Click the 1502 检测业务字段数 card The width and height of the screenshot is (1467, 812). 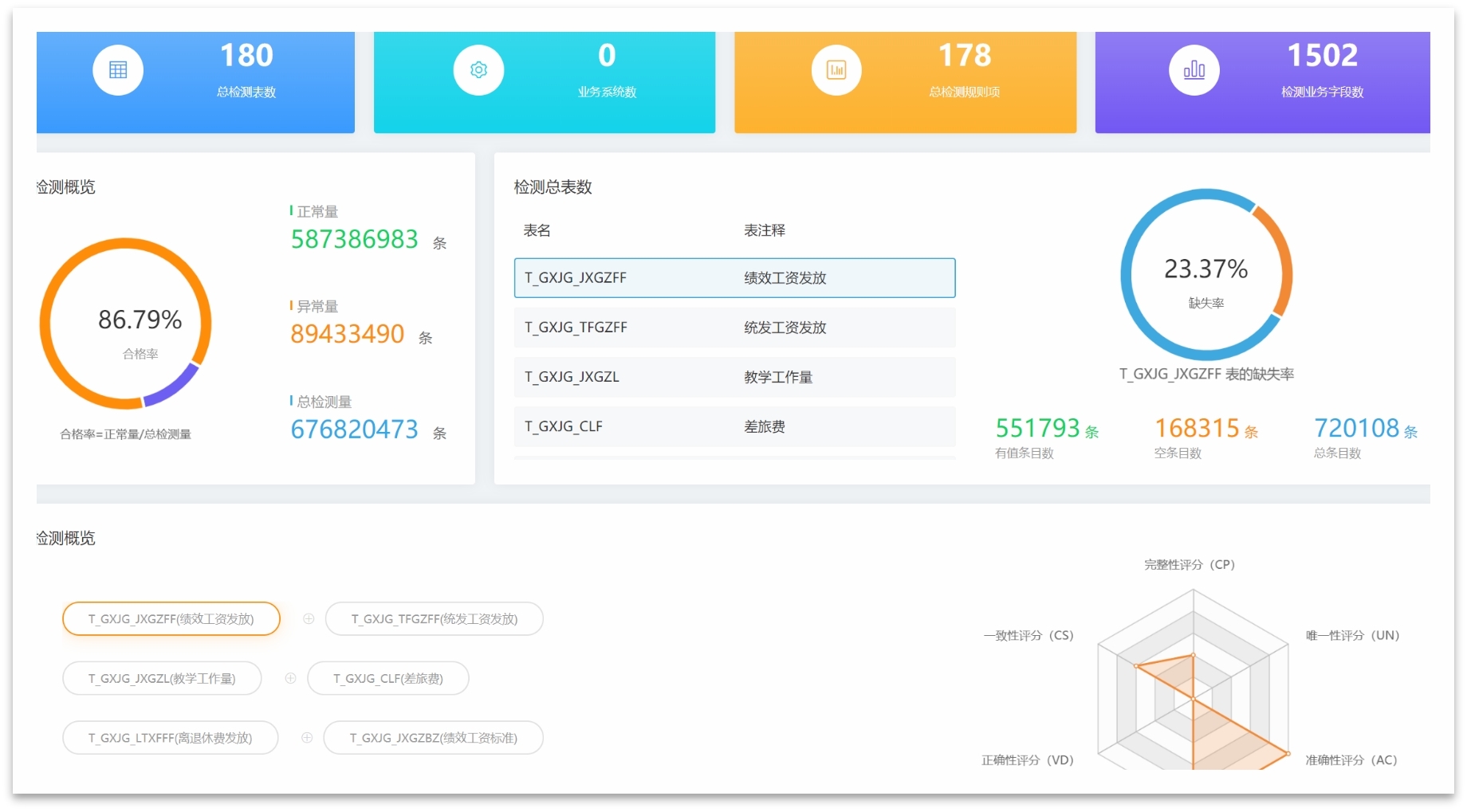[x=1262, y=82]
